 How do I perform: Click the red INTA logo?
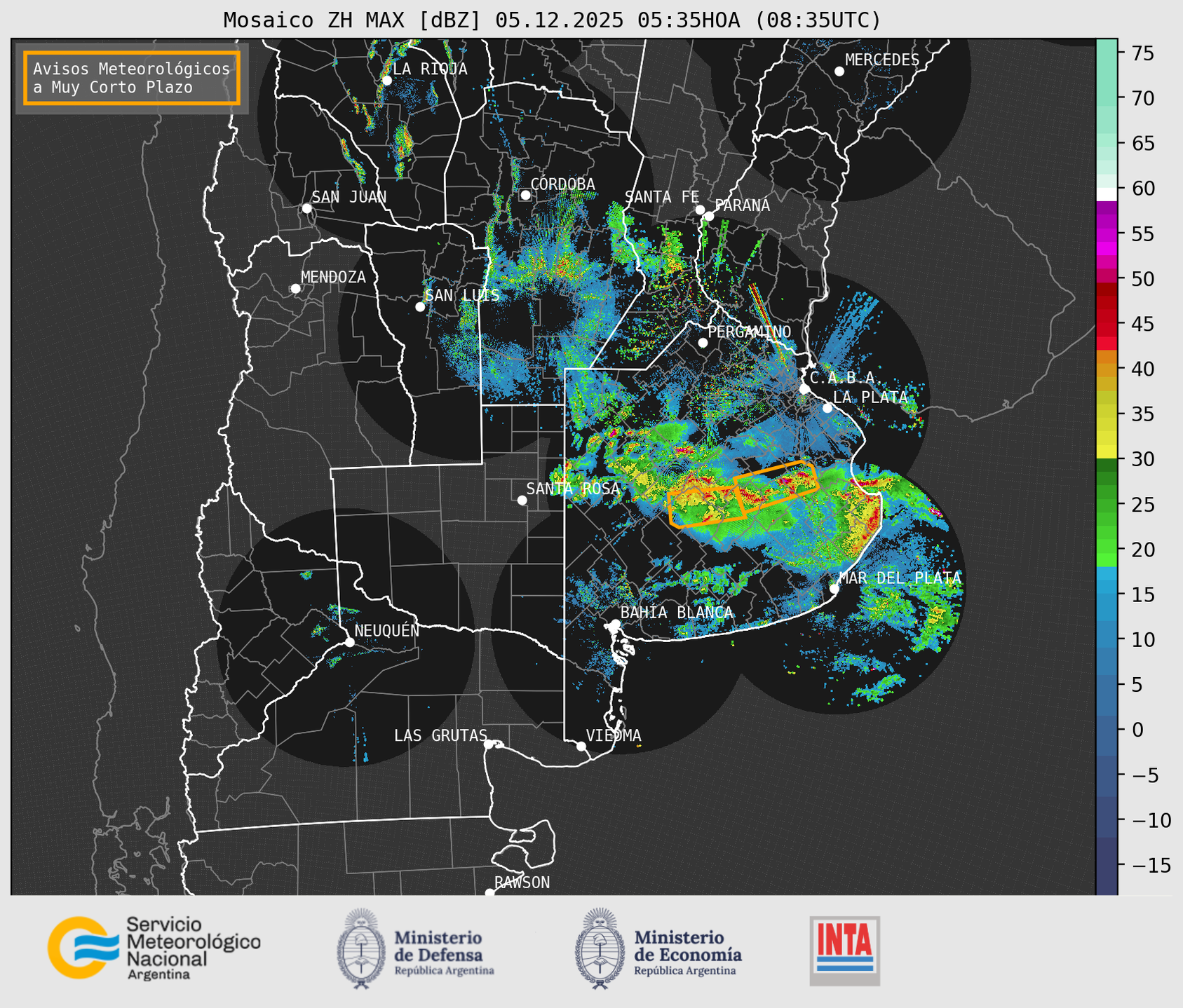pyautogui.click(x=844, y=950)
